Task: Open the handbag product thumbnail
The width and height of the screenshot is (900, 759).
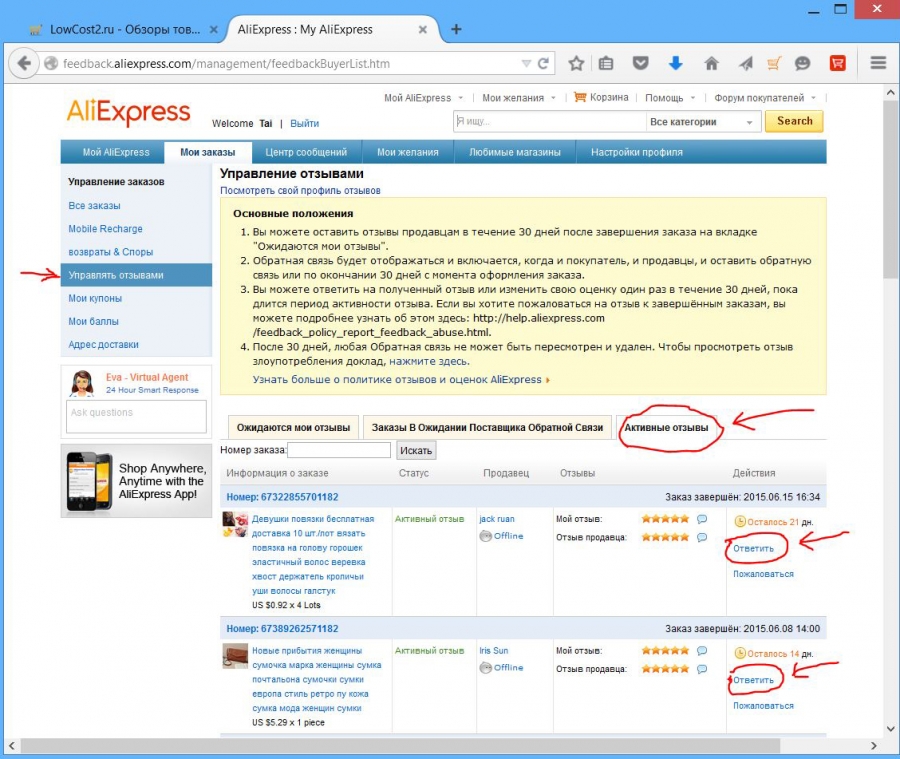Action: 235,656
